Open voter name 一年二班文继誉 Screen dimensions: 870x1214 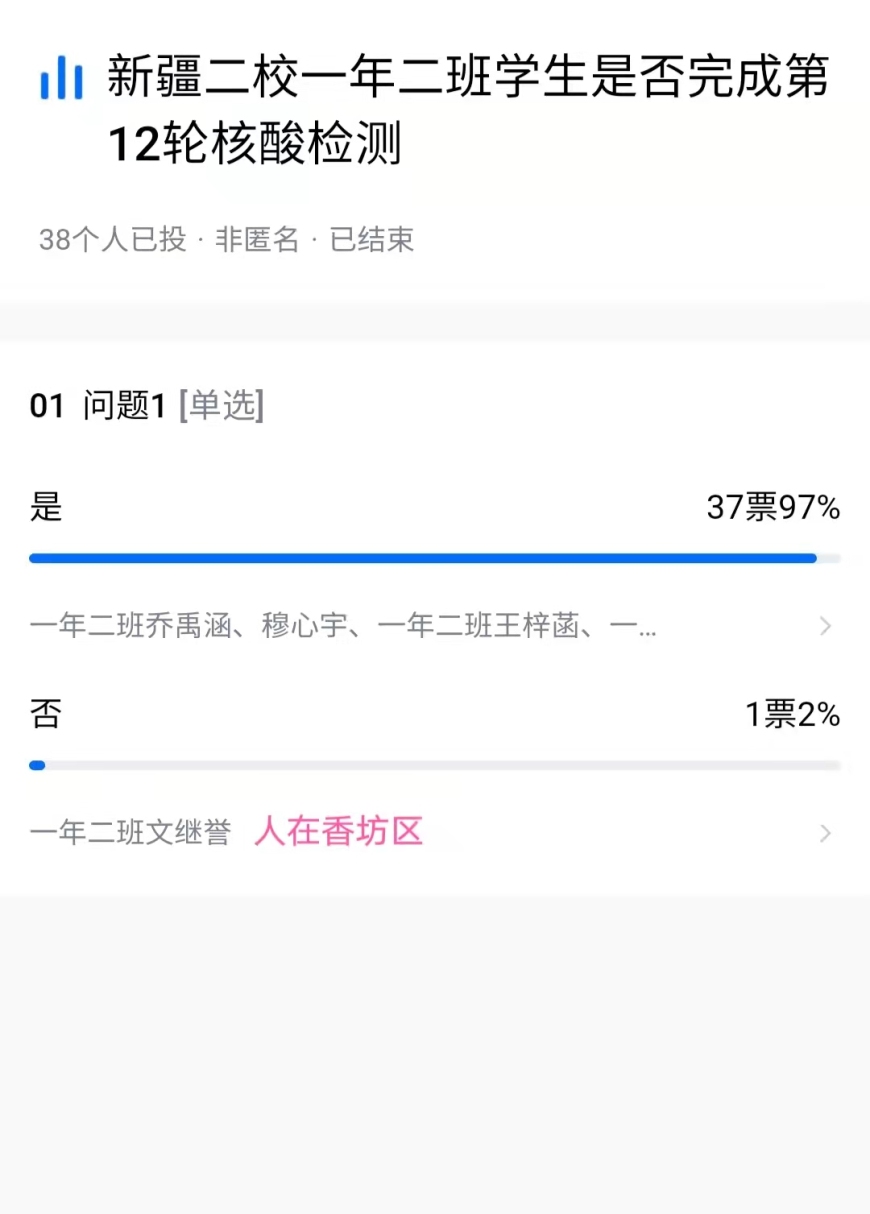click(x=131, y=833)
